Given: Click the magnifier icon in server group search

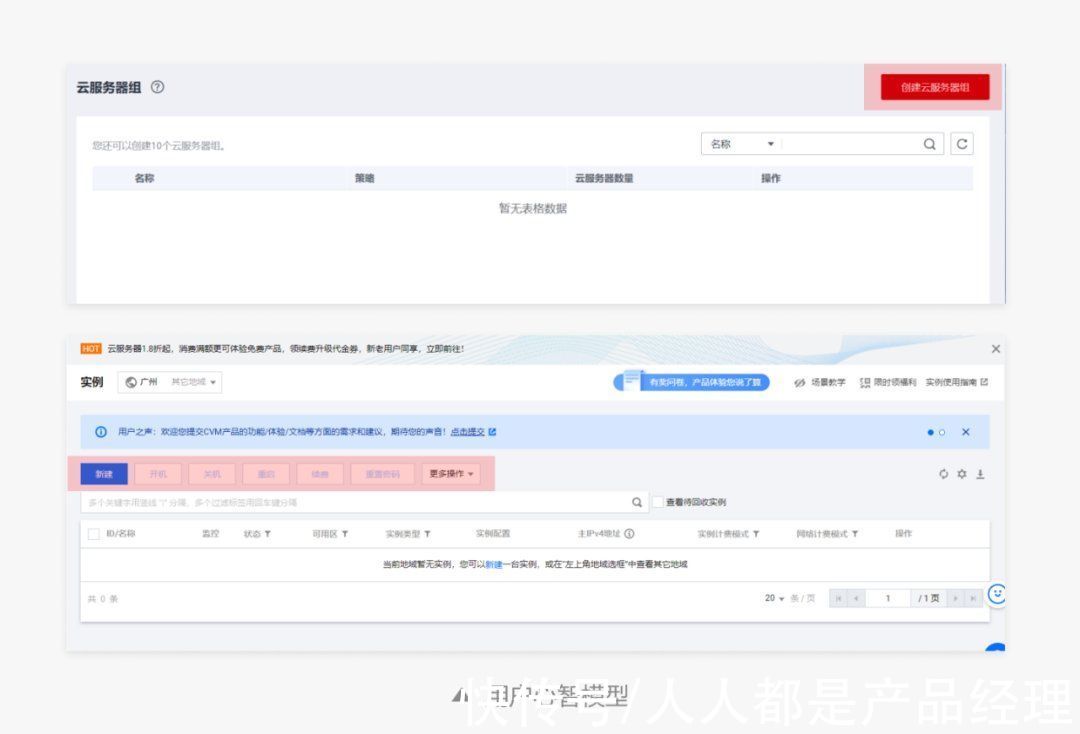Looking at the screenshot, I should (x=929, y=144).
